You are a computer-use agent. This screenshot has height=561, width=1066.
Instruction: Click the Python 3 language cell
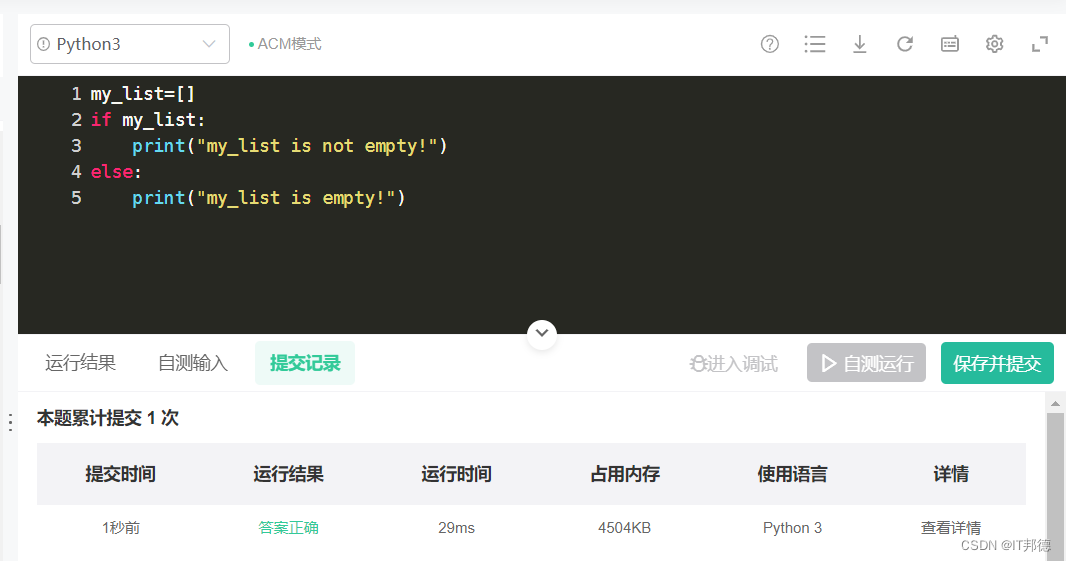[x=793, y=528]
